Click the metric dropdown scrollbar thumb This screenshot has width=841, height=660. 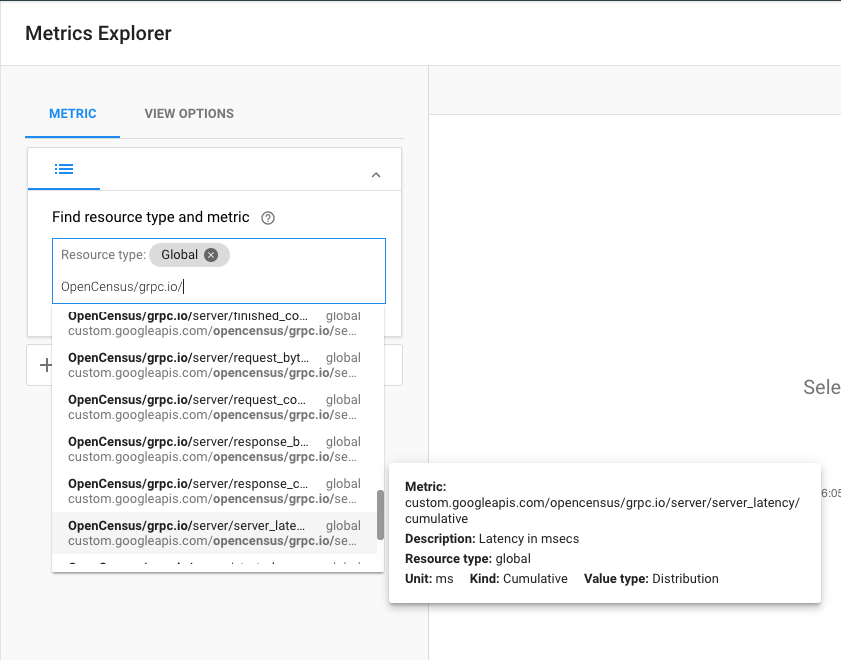pos(380,515)
